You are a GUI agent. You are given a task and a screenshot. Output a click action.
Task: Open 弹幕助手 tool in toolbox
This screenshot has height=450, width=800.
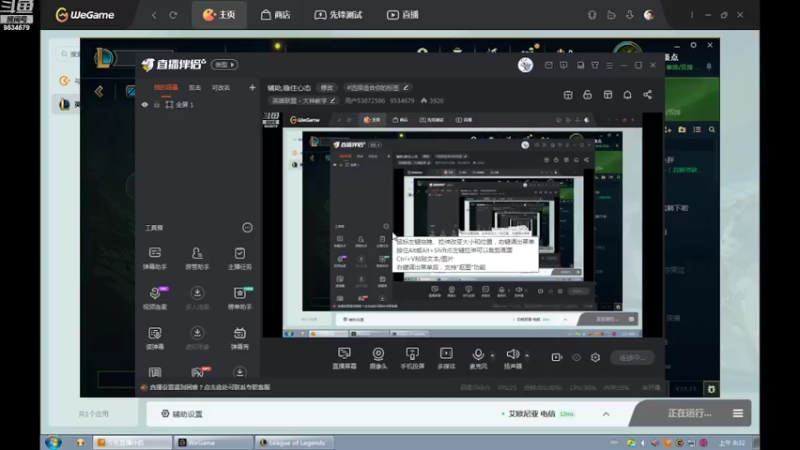pos(155,258)
